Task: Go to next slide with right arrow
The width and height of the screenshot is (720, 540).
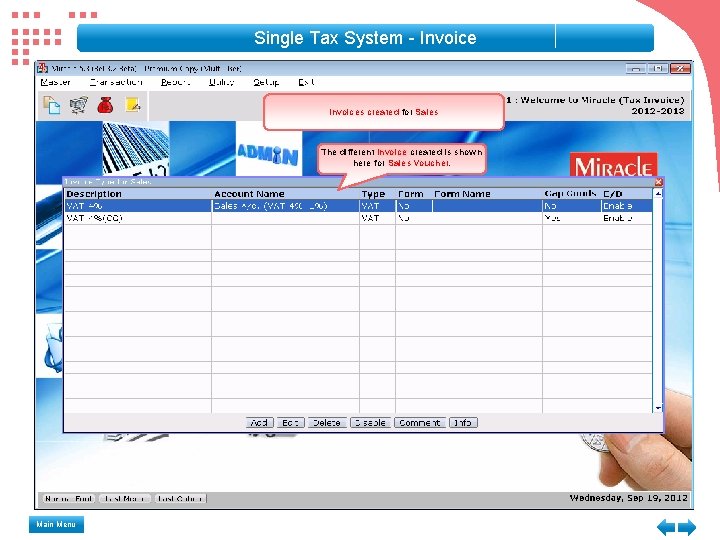Action: (x=687, y=527)
